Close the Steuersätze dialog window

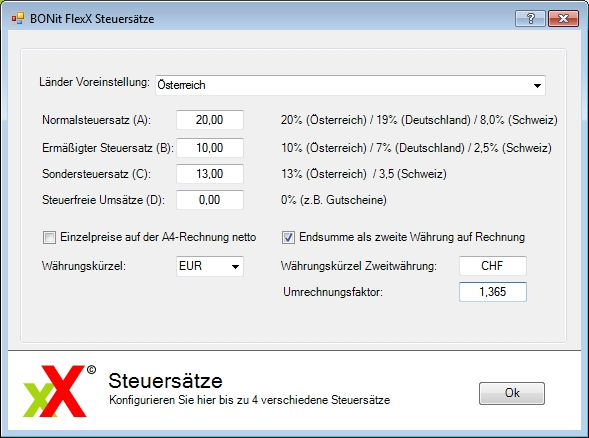pyautogui.click(x=563, y=18)
